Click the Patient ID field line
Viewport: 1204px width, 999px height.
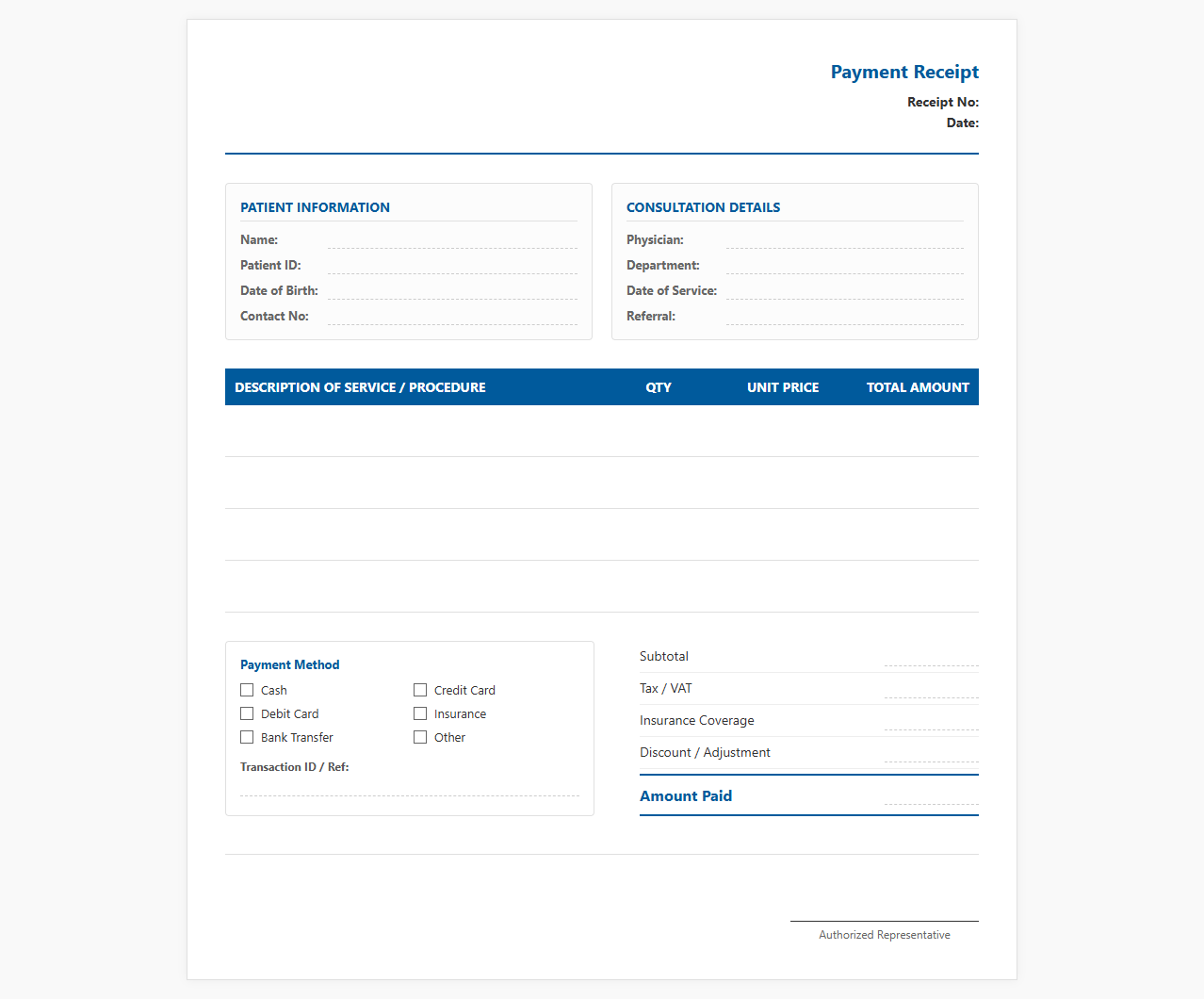click(x=452, y=266)
